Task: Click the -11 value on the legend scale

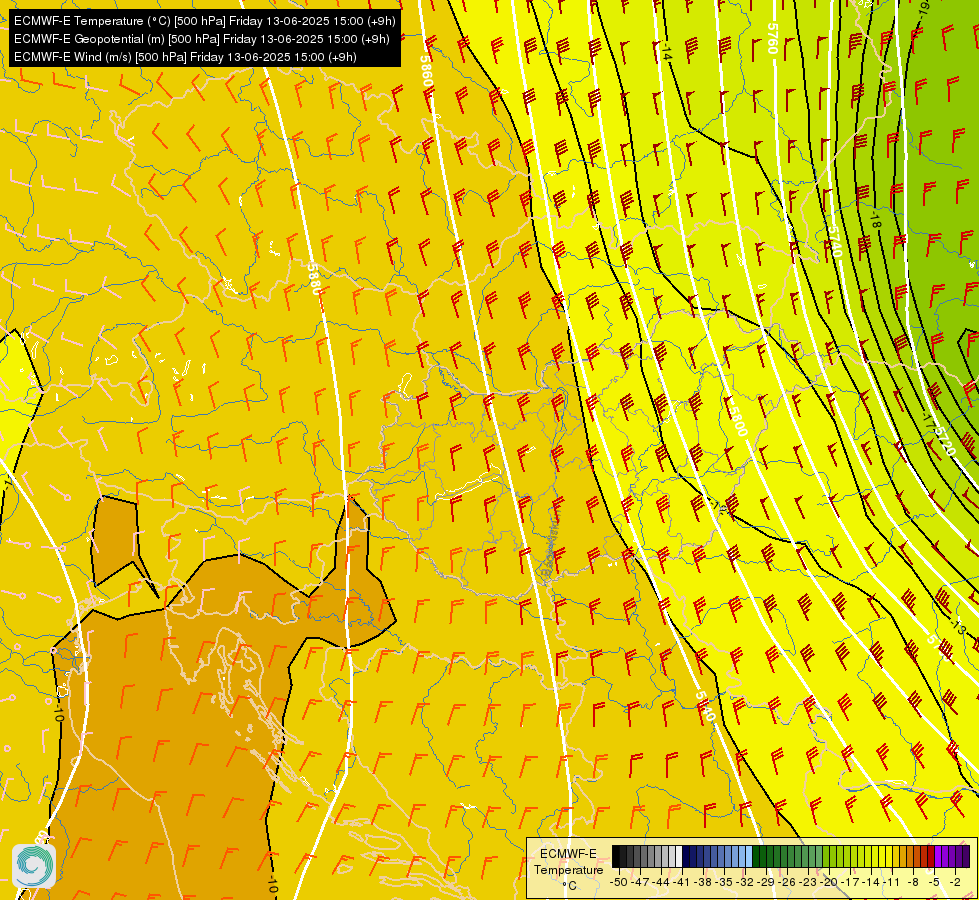Action: 892,882
